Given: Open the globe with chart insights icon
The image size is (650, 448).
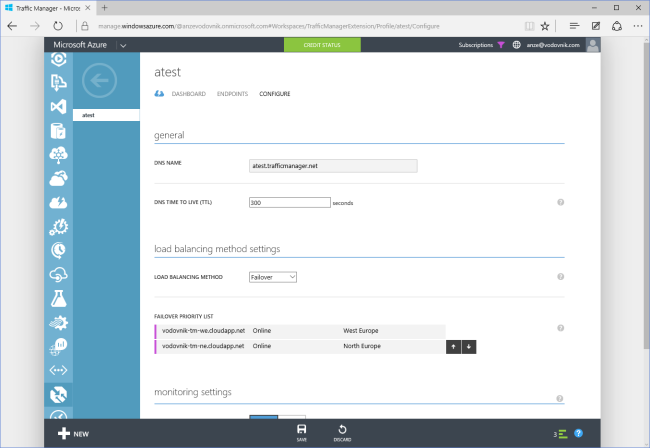Looking at the screenshot, I should point(58,346).
